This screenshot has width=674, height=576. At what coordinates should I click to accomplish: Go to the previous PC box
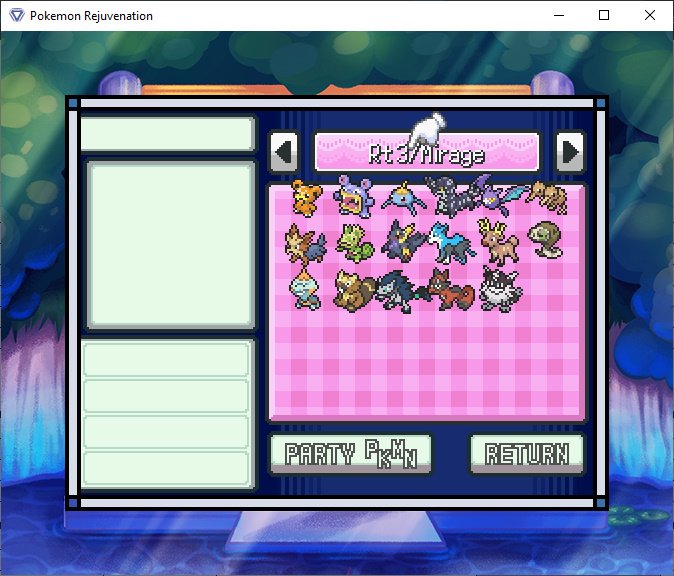(284, 152)
